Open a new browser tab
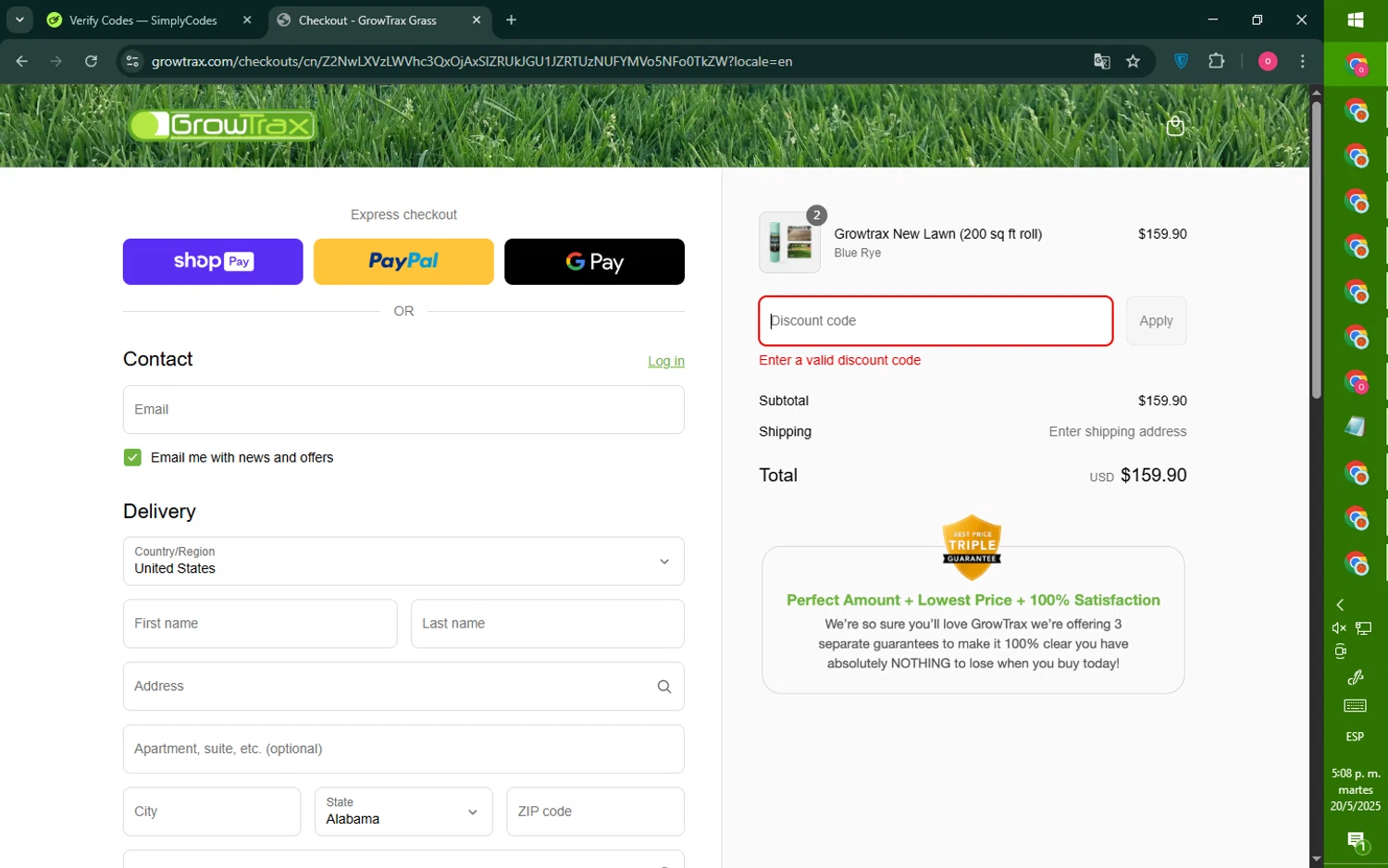This screenshot has width=1388, height=868. (x=511, y=19)
